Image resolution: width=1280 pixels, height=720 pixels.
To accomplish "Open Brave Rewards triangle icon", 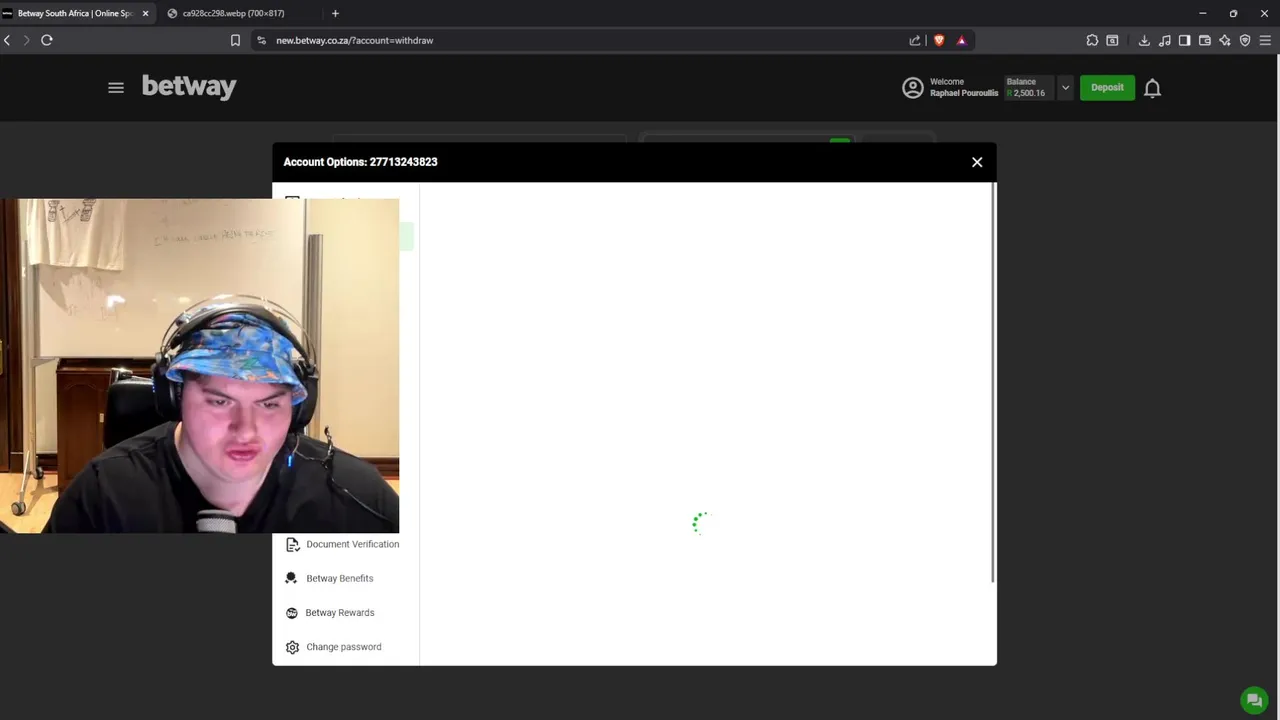I will (x=961, y=40).
